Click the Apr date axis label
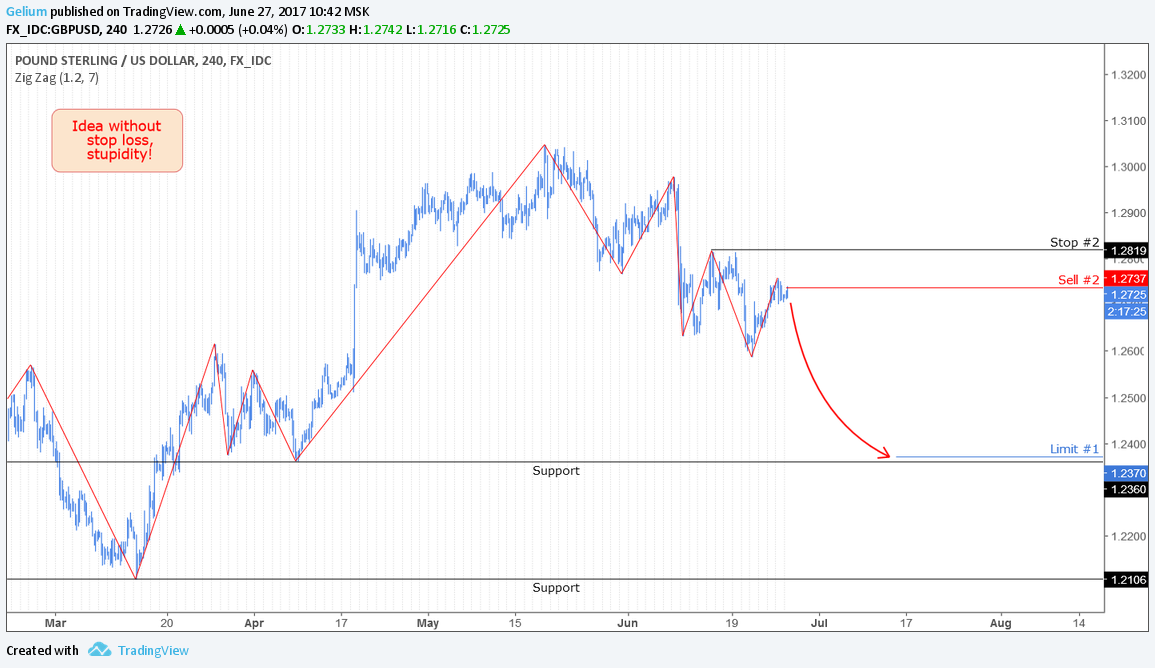1155x668 pixels. pos(254,623)
